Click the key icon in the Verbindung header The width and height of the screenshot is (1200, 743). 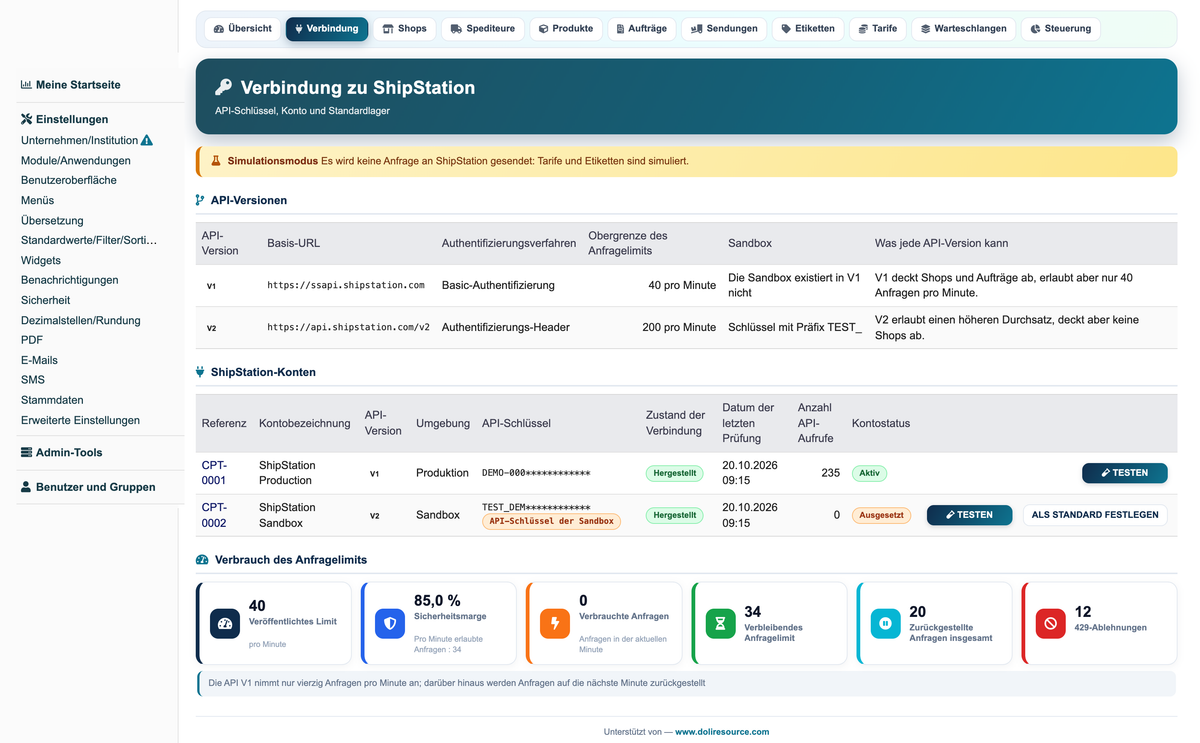click(x=224, y=87)
